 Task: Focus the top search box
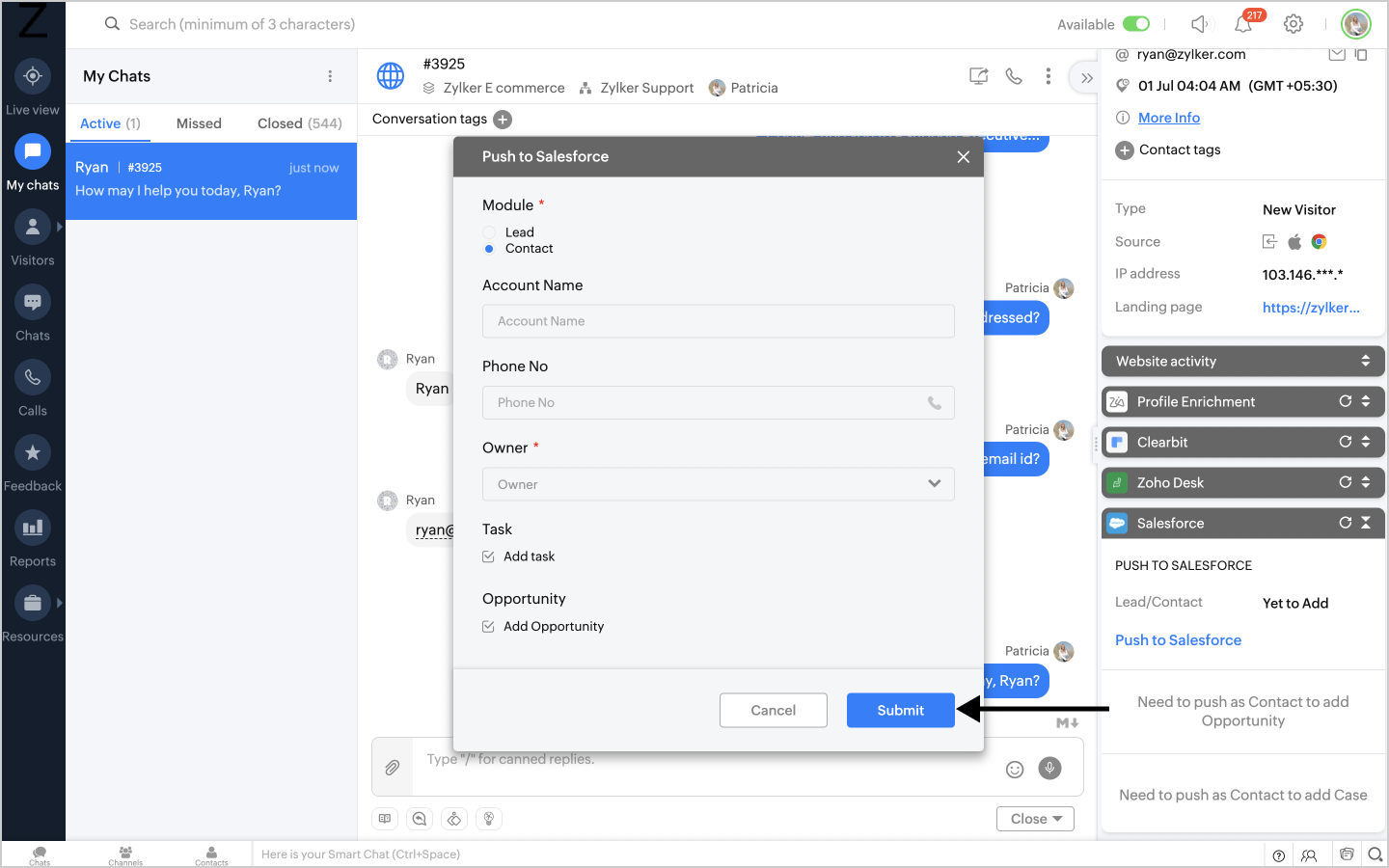pyautogui.click(x=242, y=24)
